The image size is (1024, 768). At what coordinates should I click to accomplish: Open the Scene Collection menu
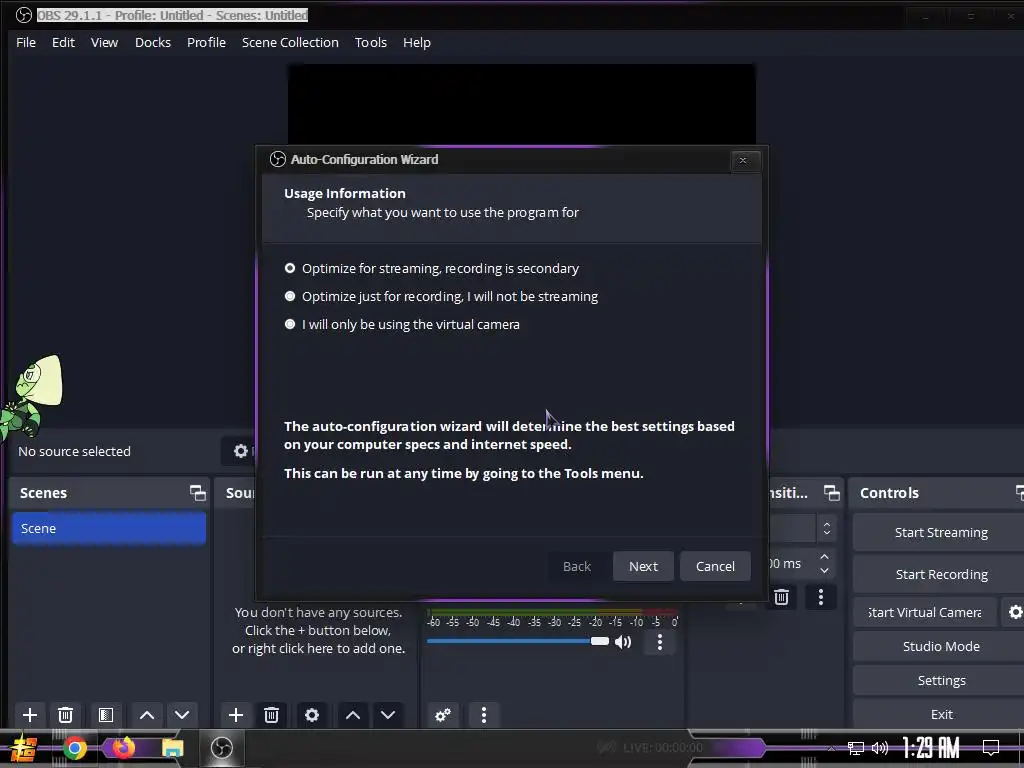(x=290, y=42)
